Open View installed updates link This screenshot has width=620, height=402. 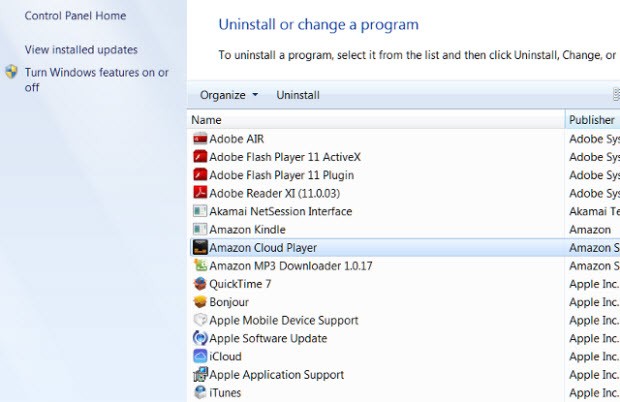(81, 50)
